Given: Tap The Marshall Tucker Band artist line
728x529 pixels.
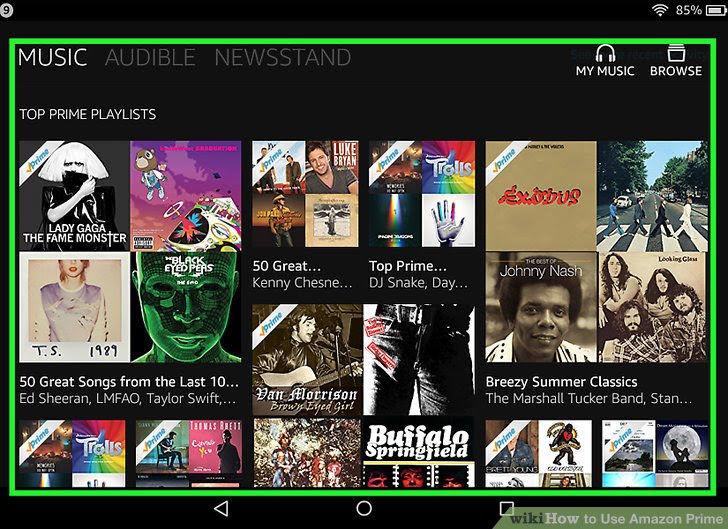Looking at the screenshot, I should (589, 398).
